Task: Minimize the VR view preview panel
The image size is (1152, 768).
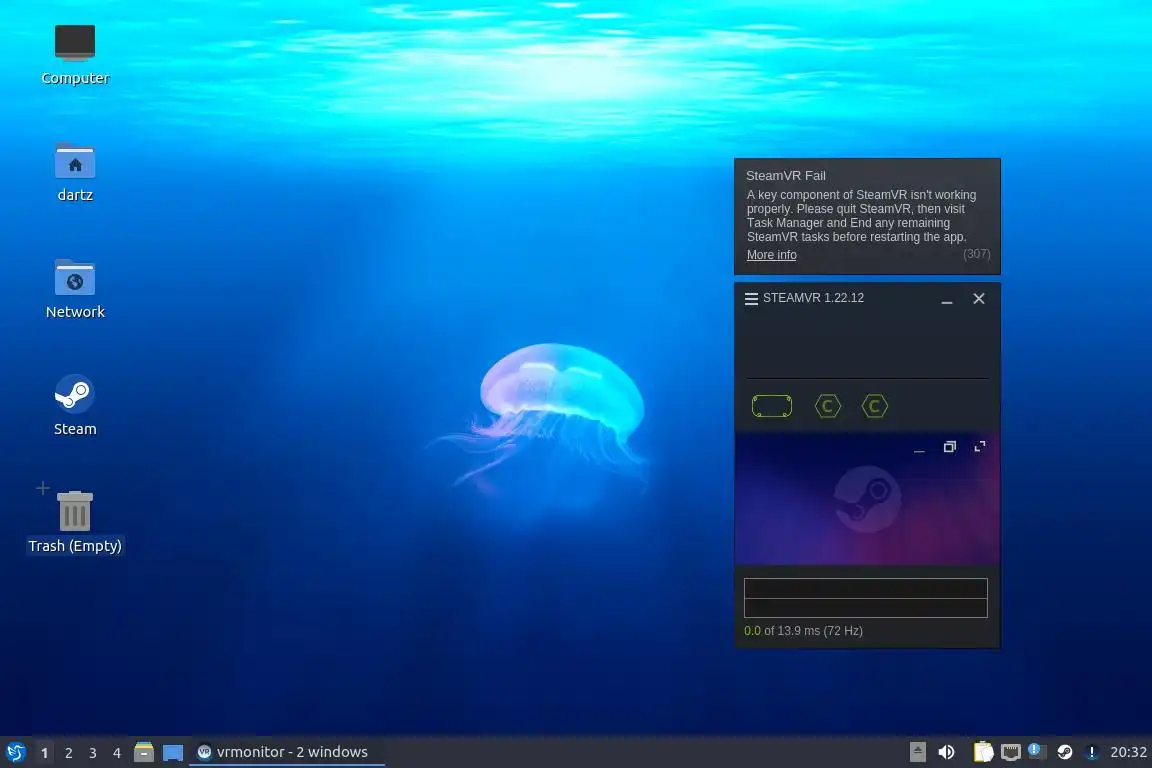Action: (x=919, y=447)
